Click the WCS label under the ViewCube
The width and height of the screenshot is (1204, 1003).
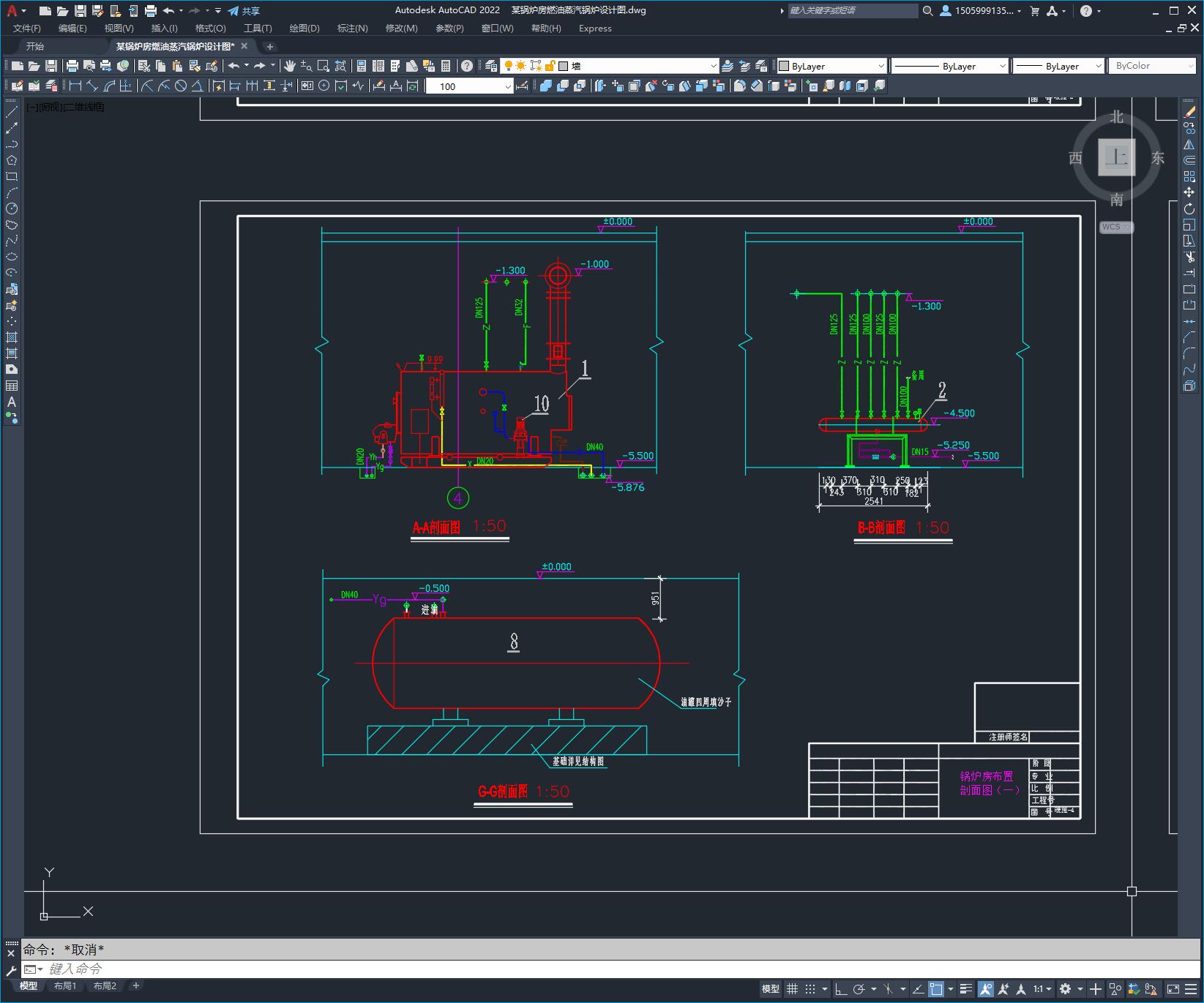[x=1112, y=227]
